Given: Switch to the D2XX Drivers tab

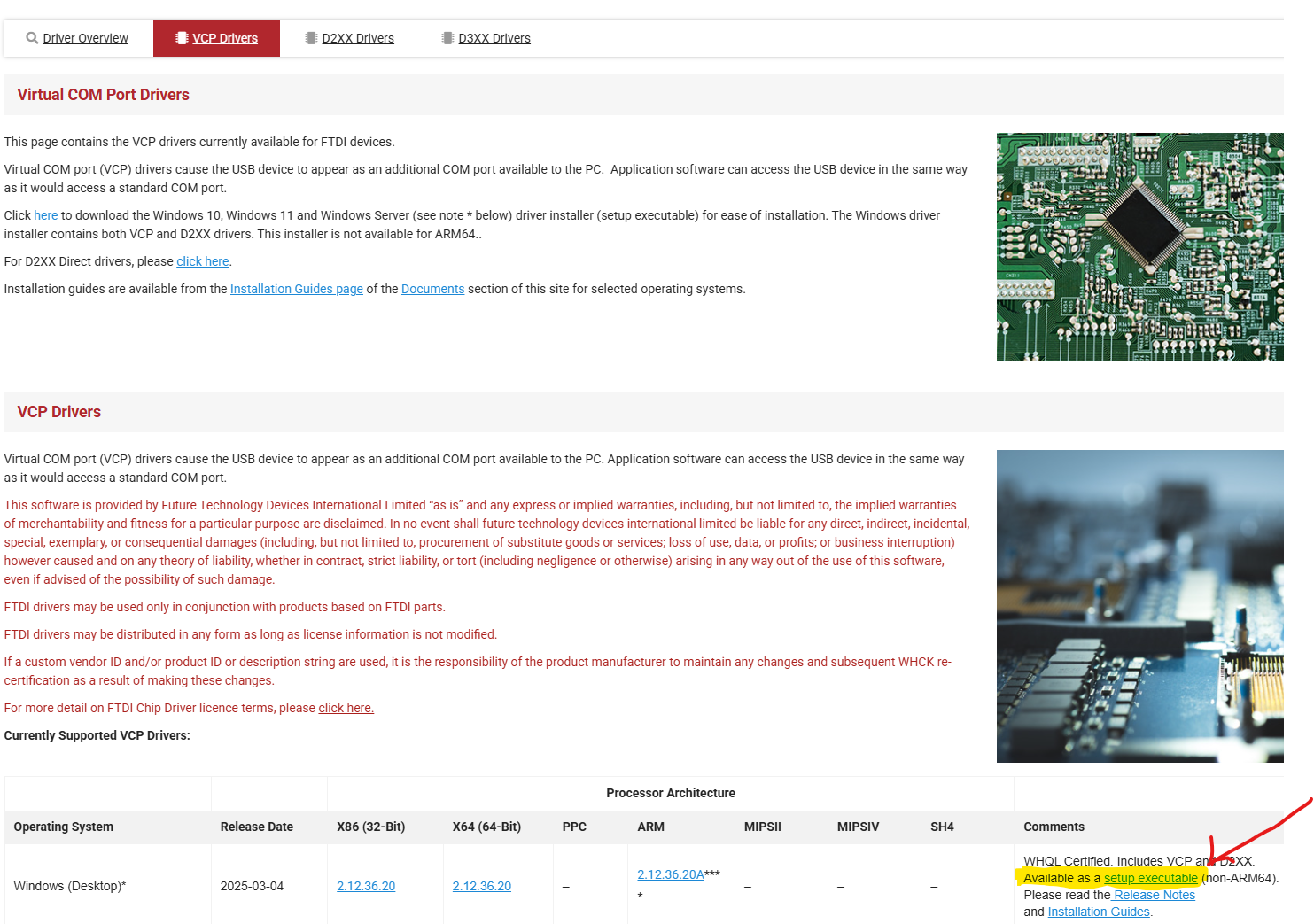Looking at the screenshot, I should click(357, 38).
